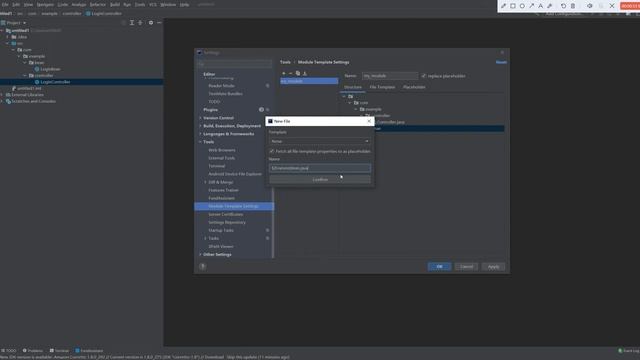Click OK in Settings dialog
Viewport: 640px width, 360px height.
[439, 267]
